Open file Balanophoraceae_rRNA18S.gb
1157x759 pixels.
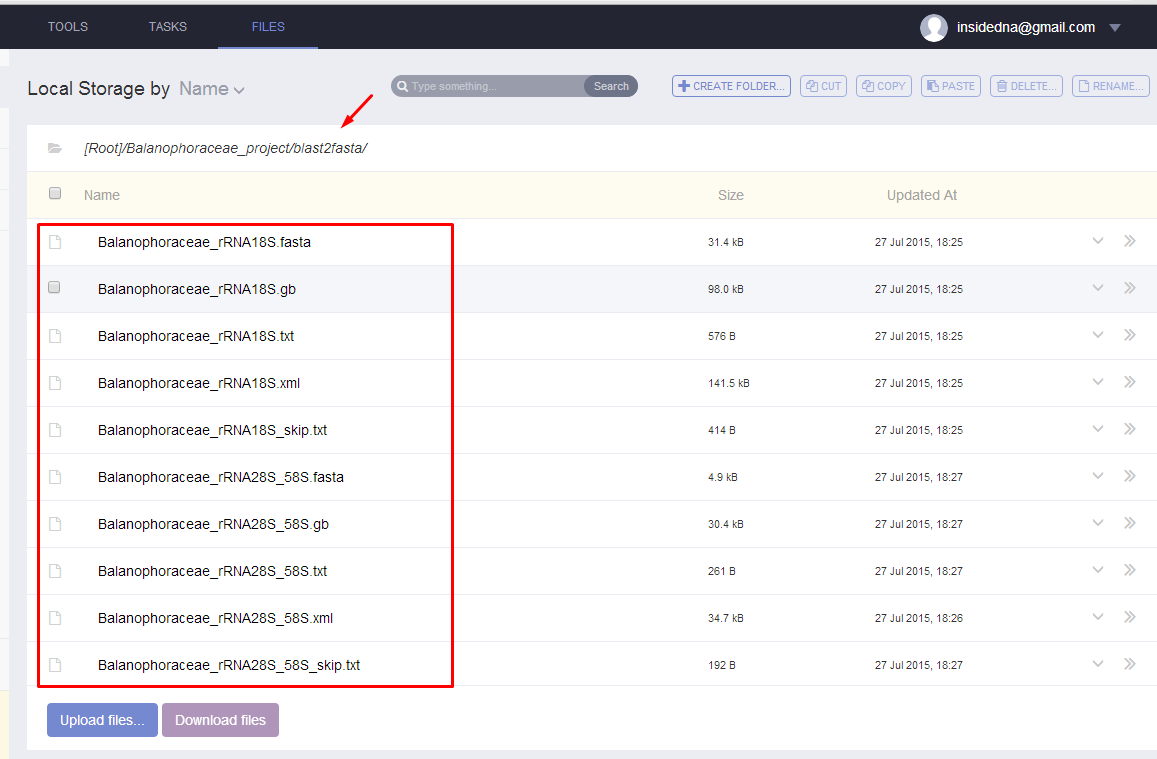pos(197,289)
